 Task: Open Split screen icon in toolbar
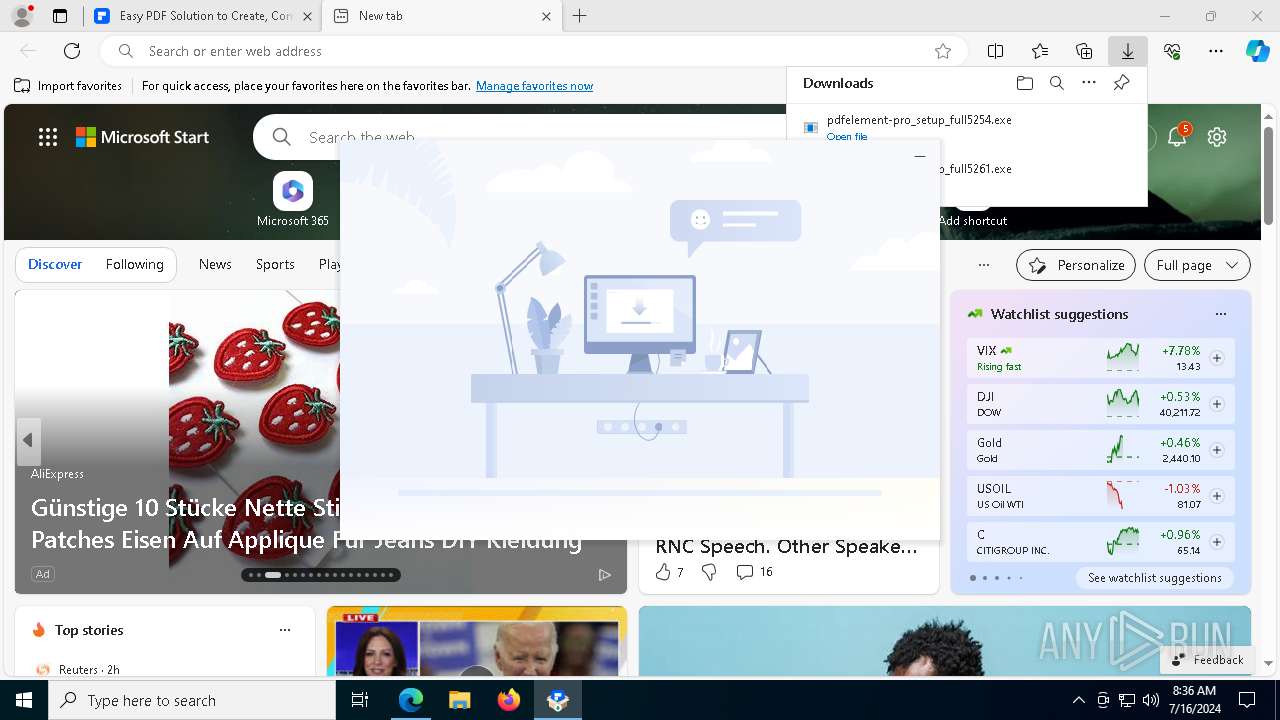click(x=996, y=51)
